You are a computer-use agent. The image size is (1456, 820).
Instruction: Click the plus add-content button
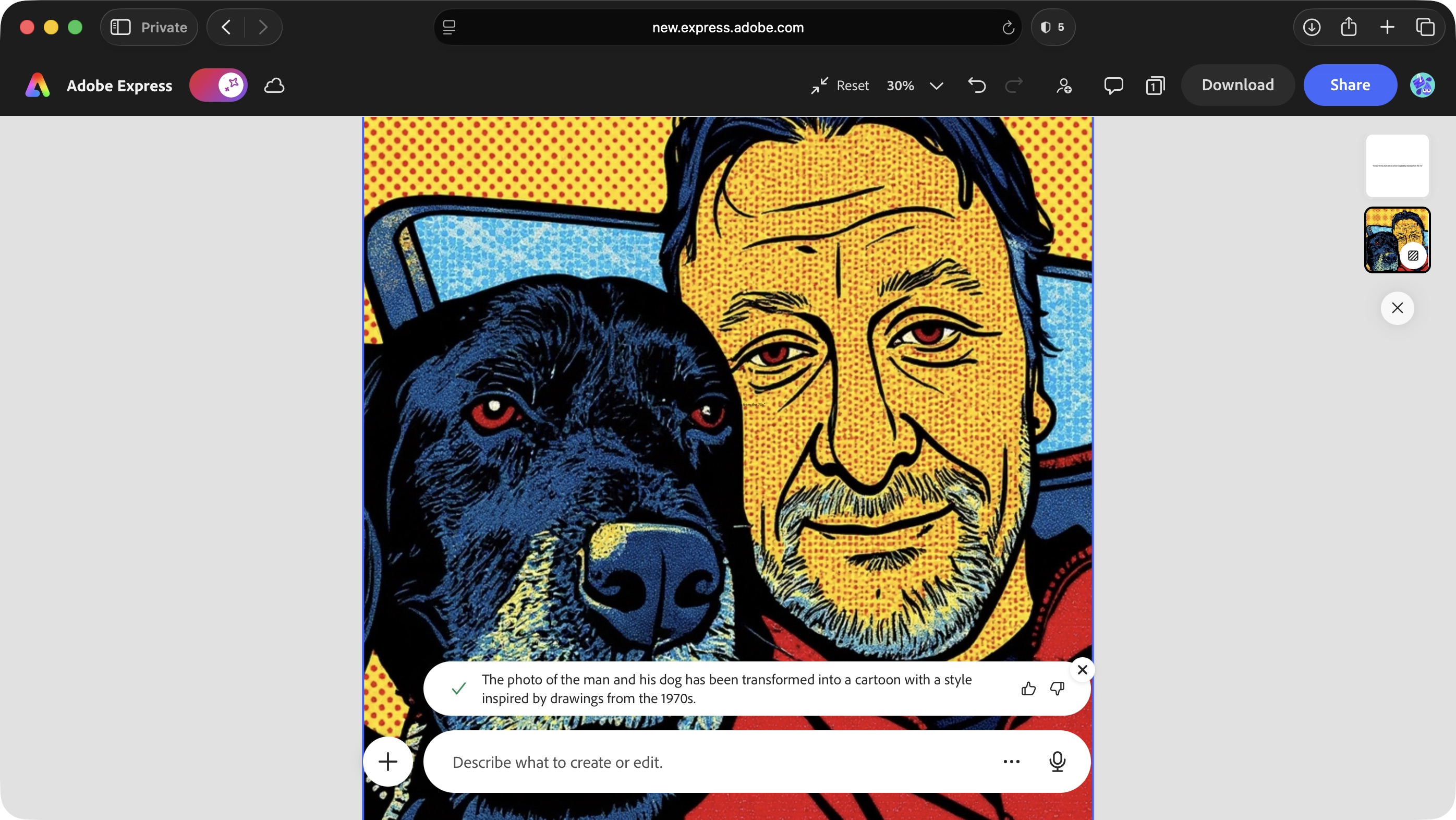[388, 761]
